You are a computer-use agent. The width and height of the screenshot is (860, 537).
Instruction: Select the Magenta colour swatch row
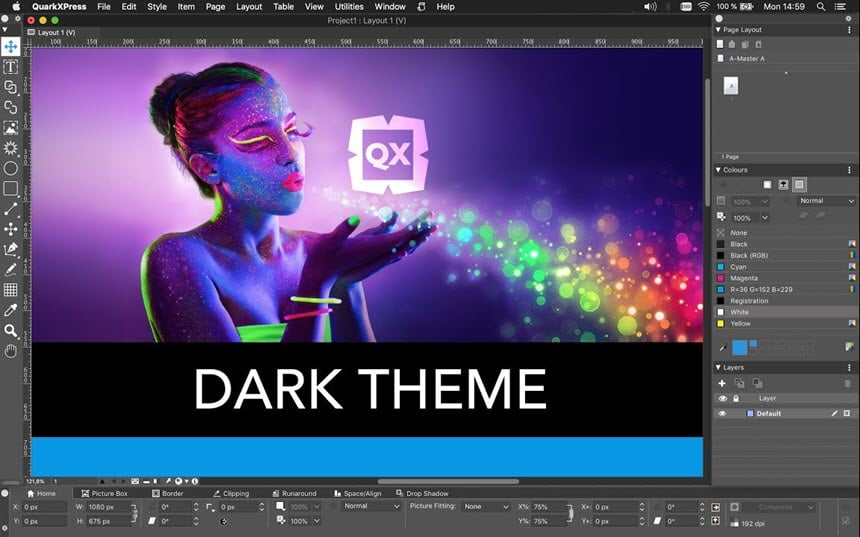[x=785, y=278]
